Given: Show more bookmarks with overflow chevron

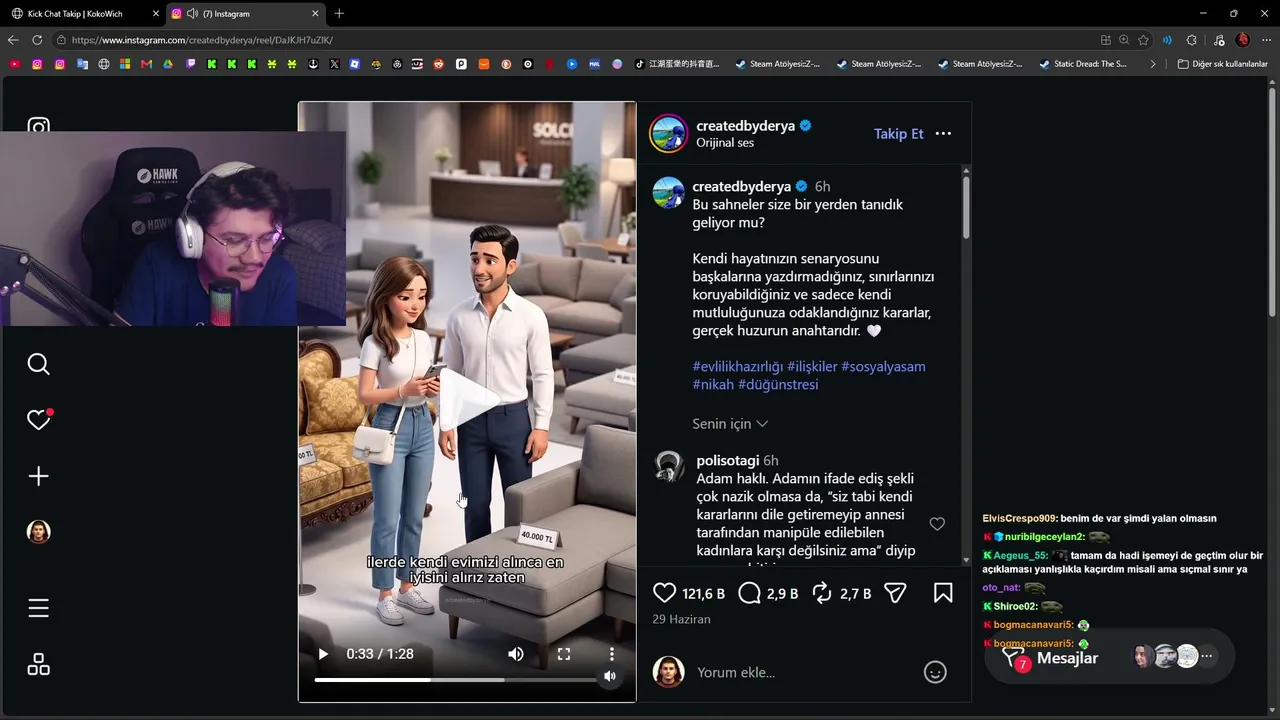Looking at the screenshot, I should click(x=1153, y=64).
